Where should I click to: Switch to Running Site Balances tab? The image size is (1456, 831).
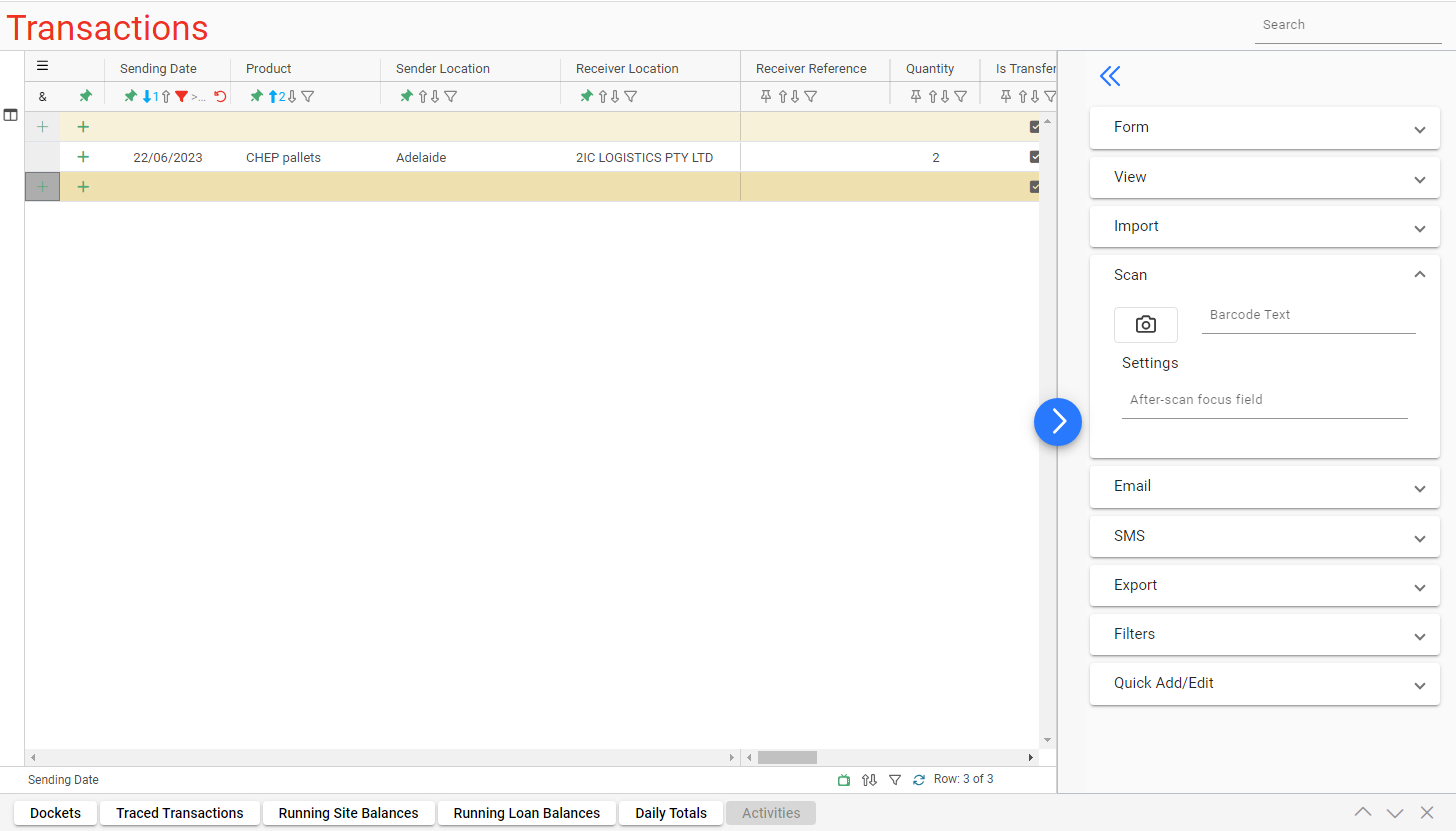point(348,813)
